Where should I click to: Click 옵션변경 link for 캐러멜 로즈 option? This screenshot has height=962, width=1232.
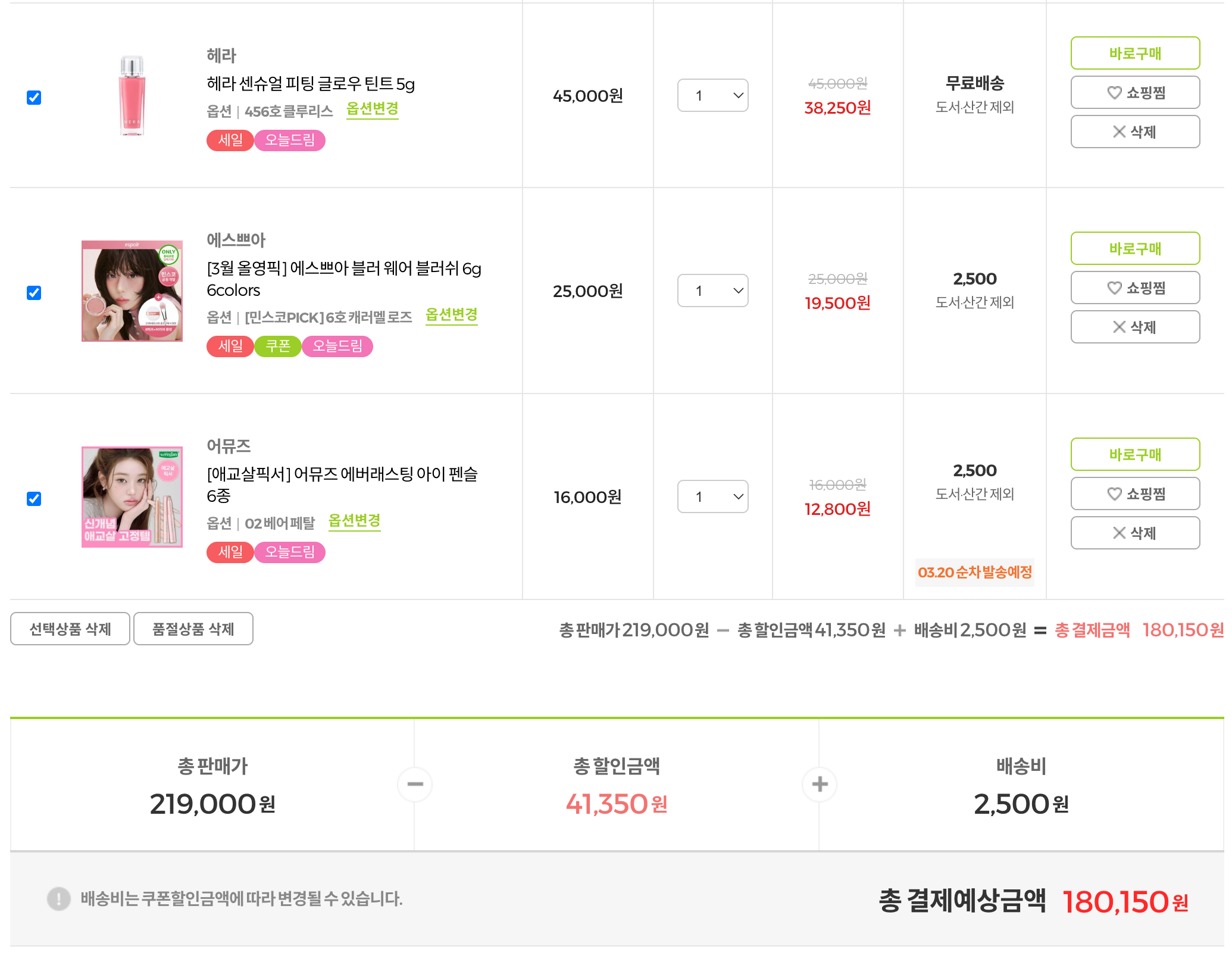(451, 315)
